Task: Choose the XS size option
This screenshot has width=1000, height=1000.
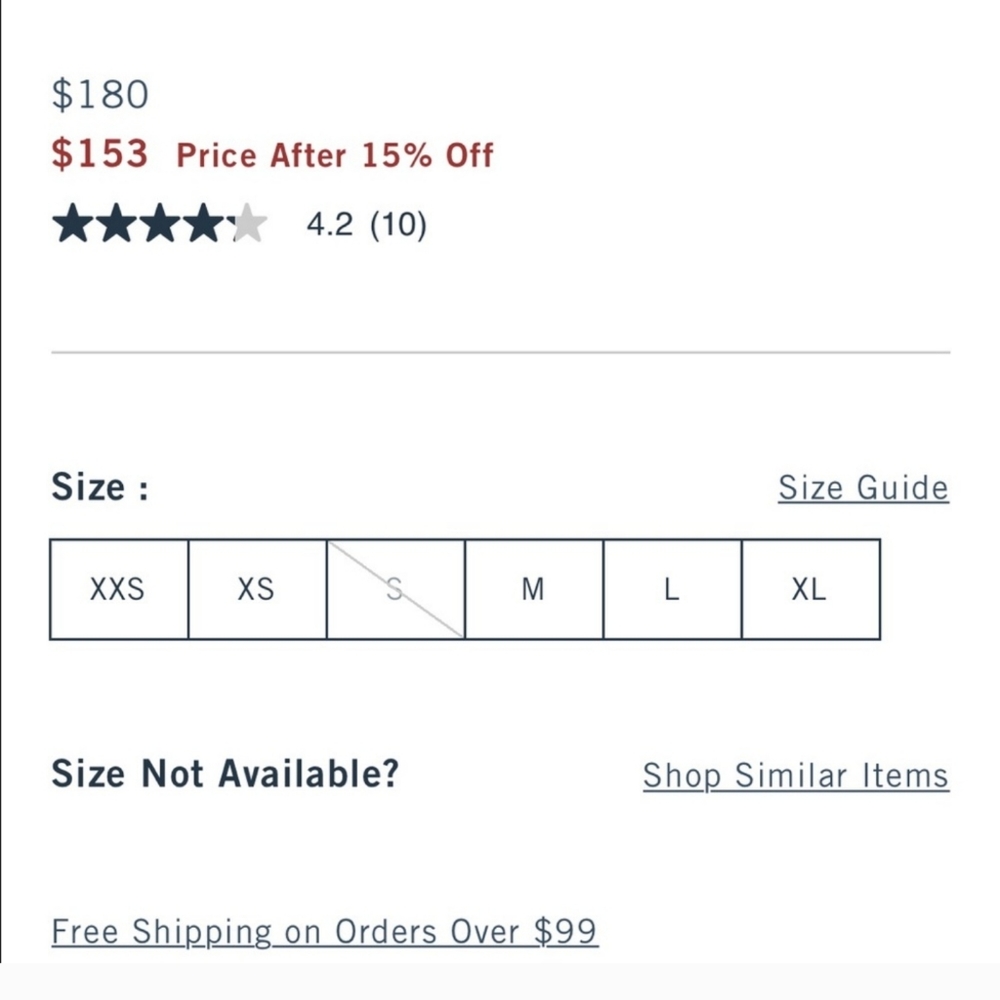Action: [x=256, y=589]
